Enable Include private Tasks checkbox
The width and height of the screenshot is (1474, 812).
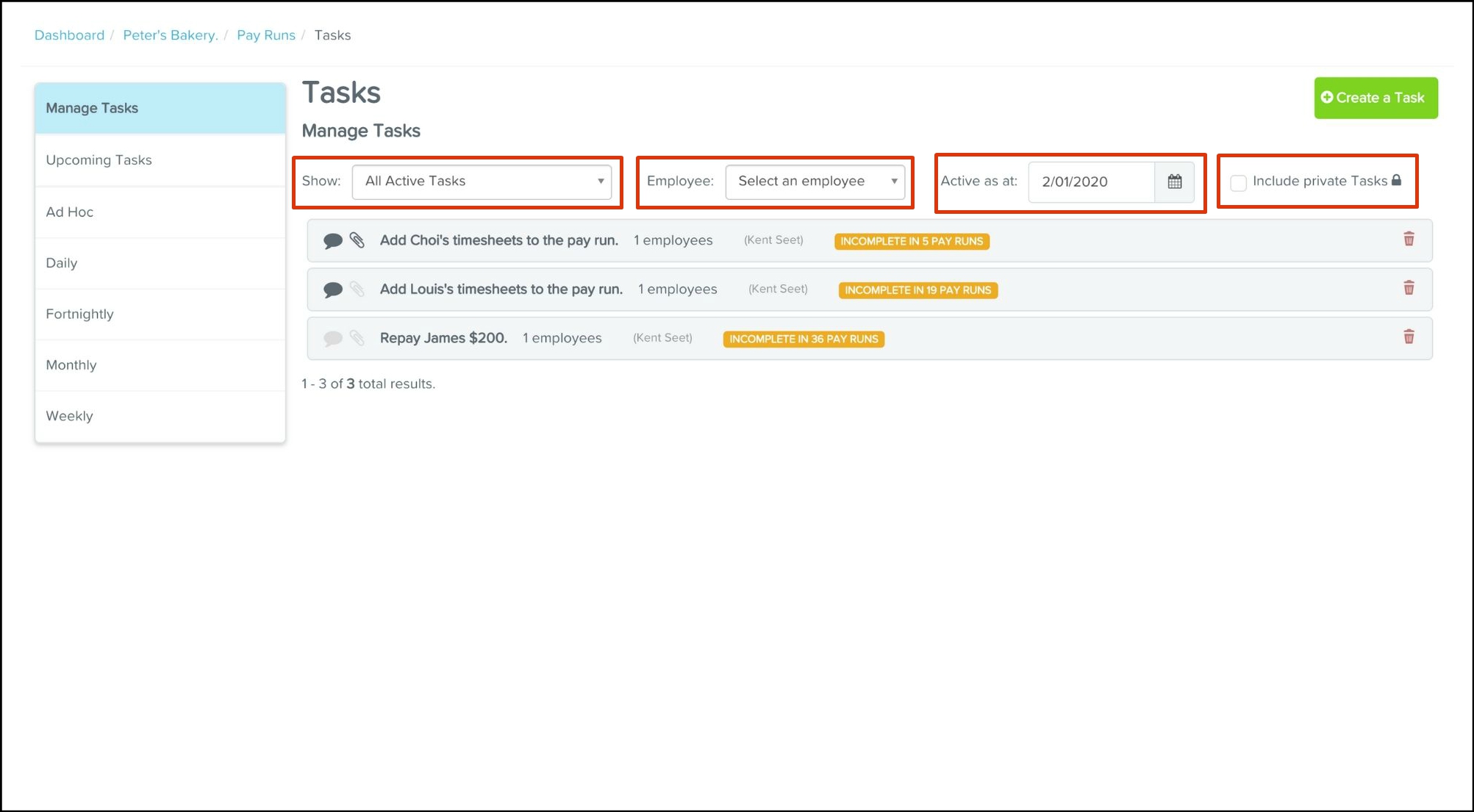tap(1238, 182)
